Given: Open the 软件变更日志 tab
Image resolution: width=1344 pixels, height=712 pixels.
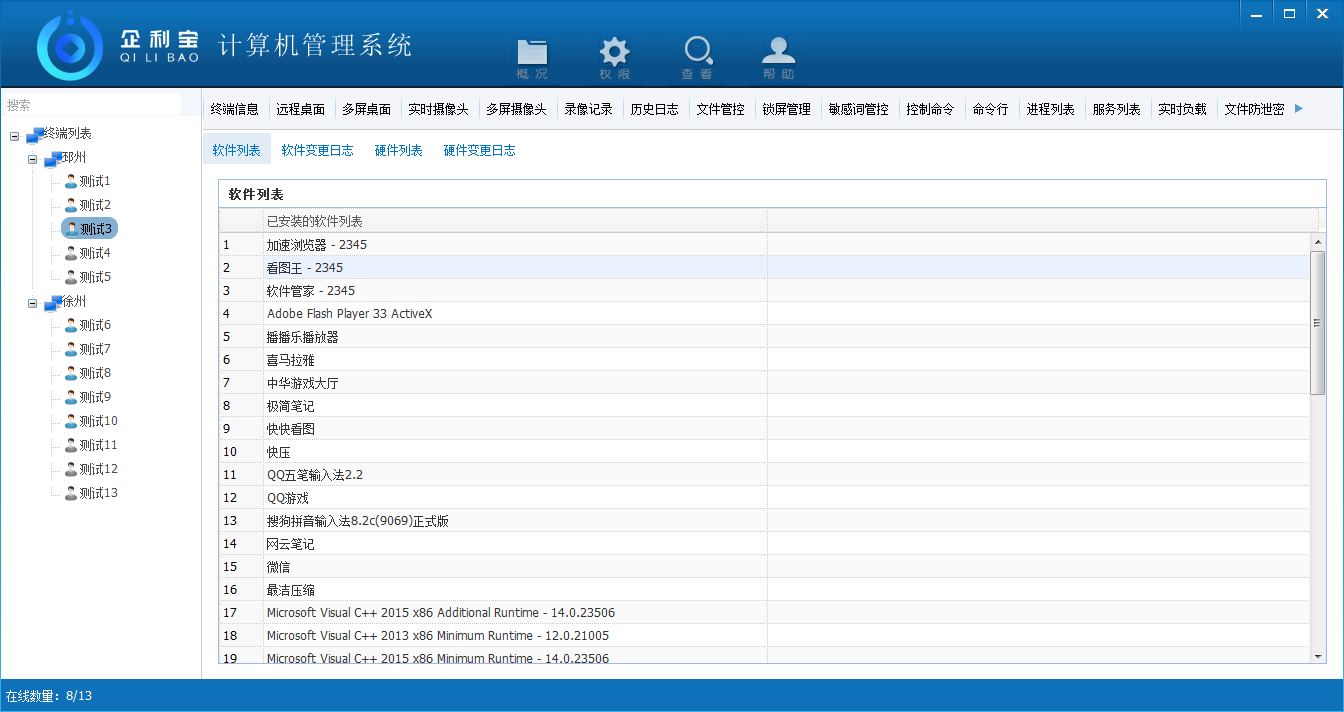Looking at the screenshot, I should click(317, 150).
